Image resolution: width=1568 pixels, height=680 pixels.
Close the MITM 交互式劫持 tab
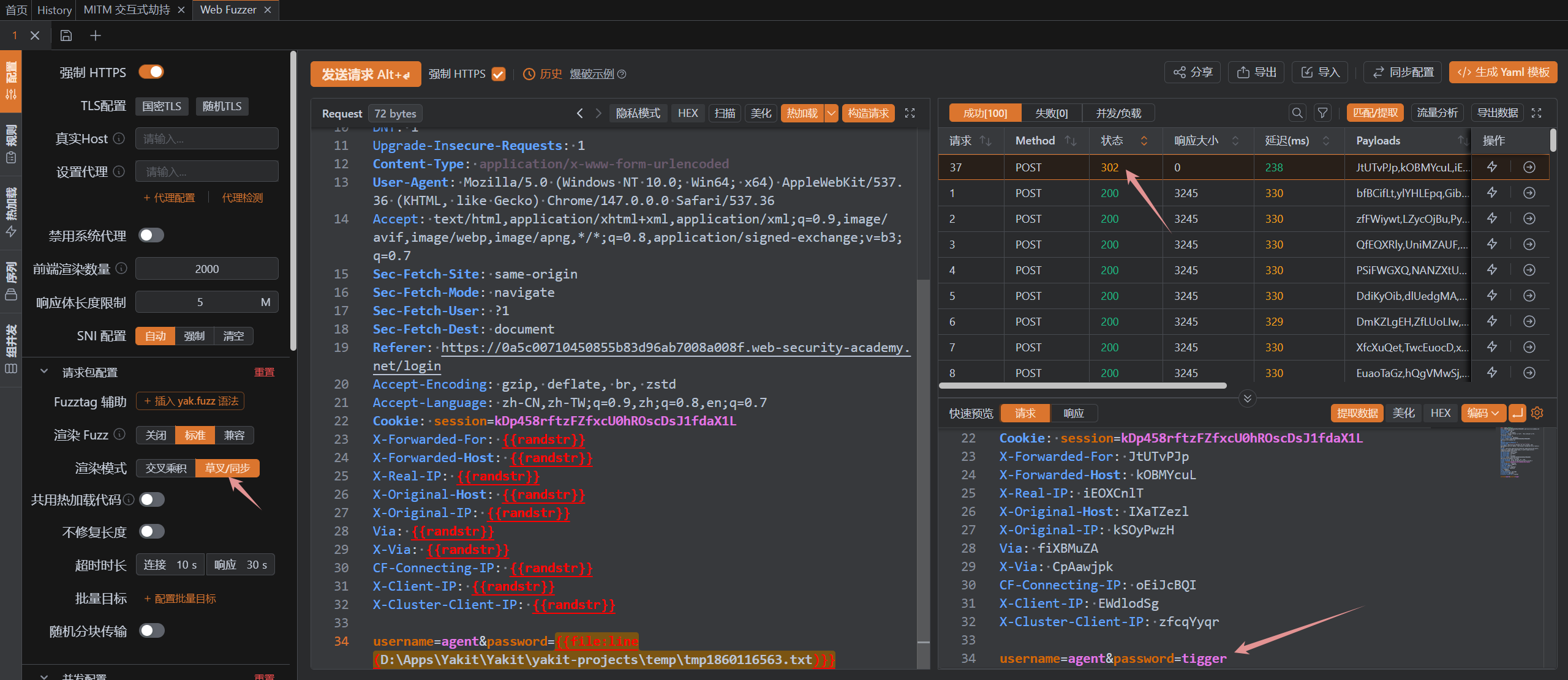pos(181,10)
